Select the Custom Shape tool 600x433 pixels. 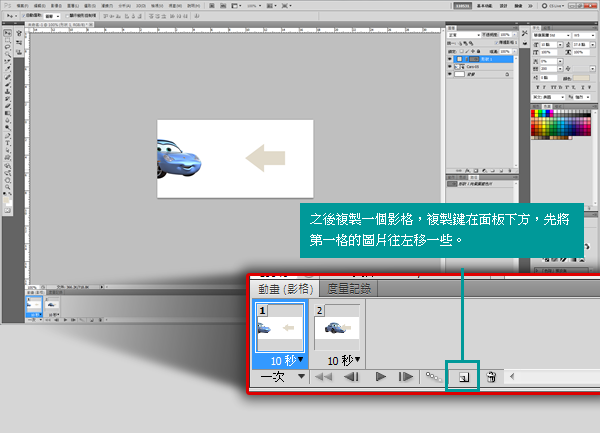(x=7, y=157)
